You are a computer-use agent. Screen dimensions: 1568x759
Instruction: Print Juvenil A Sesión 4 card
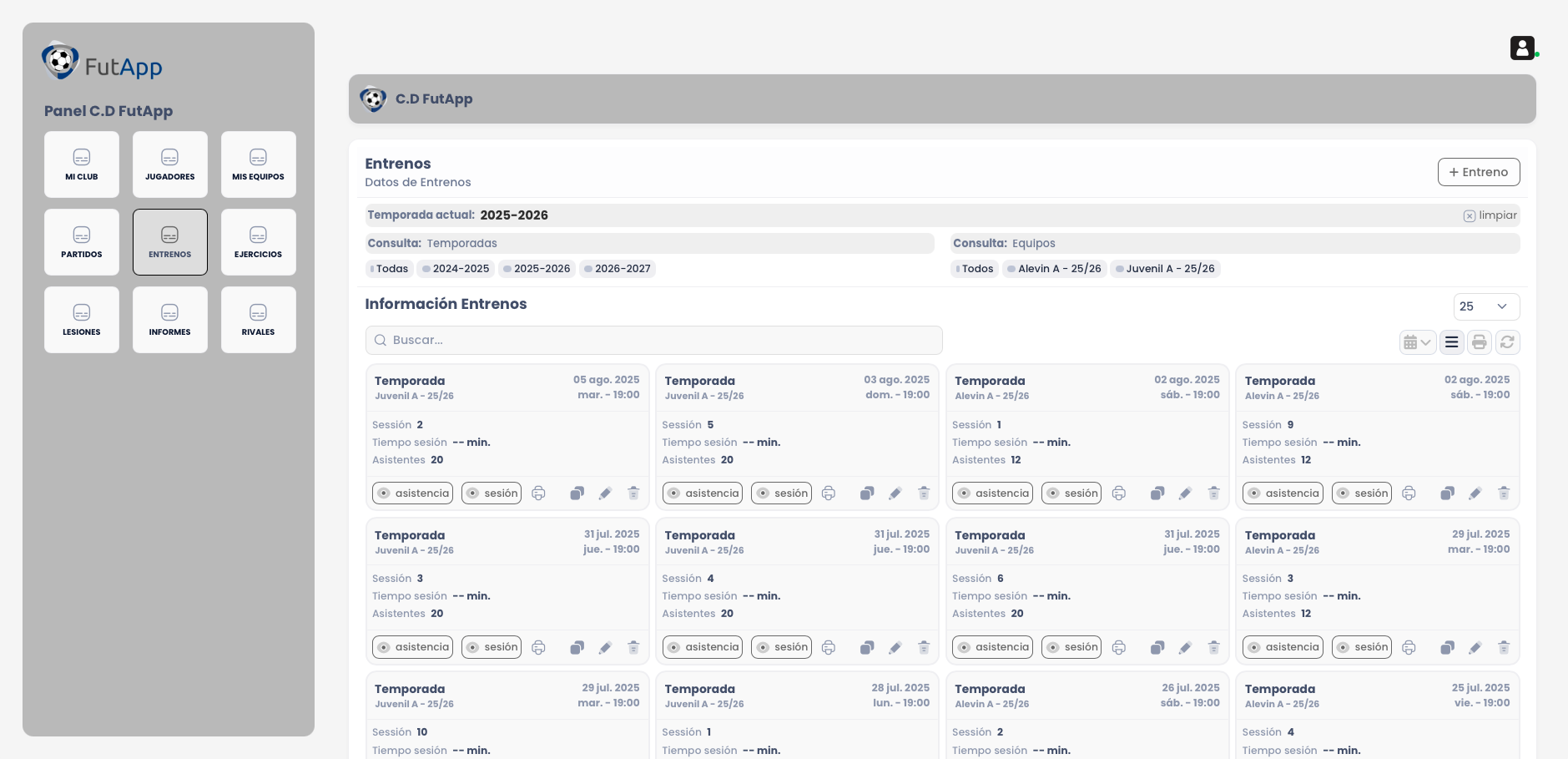[x=829, y=647]
